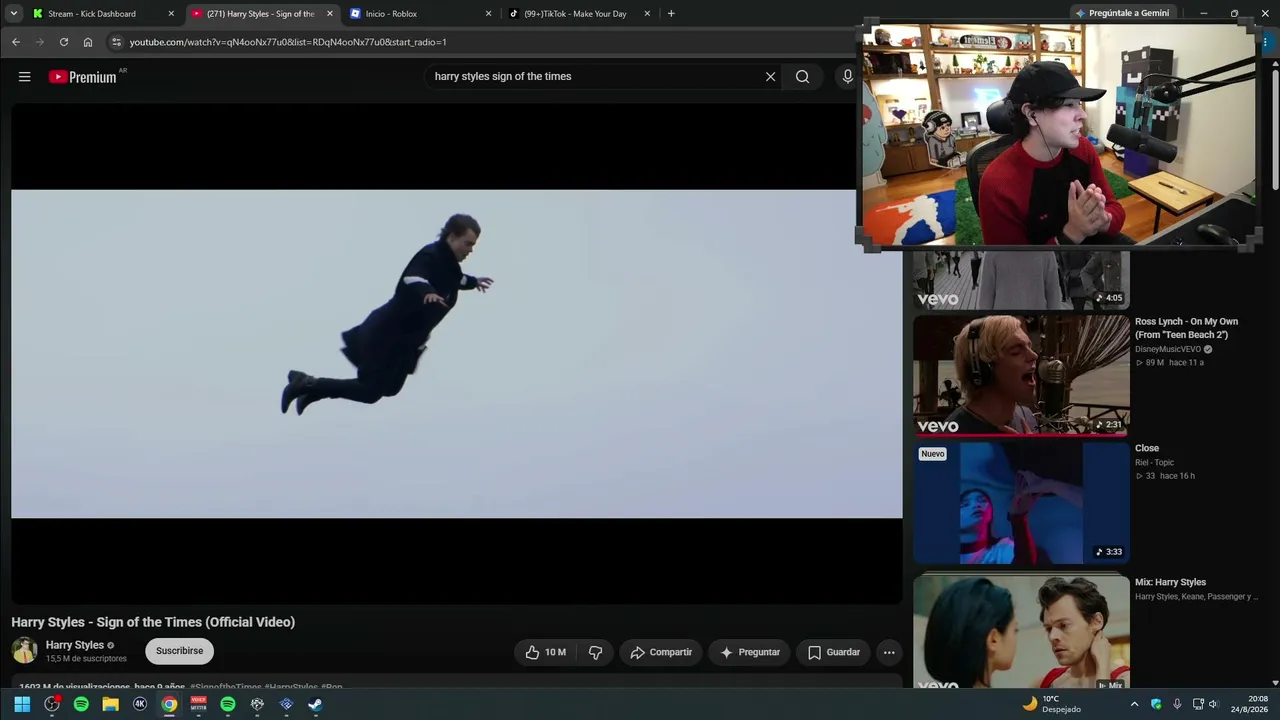This screenshot has width=1280, height=720.
Task: Close the TikTok tab
Action: (x=647, y=14)
